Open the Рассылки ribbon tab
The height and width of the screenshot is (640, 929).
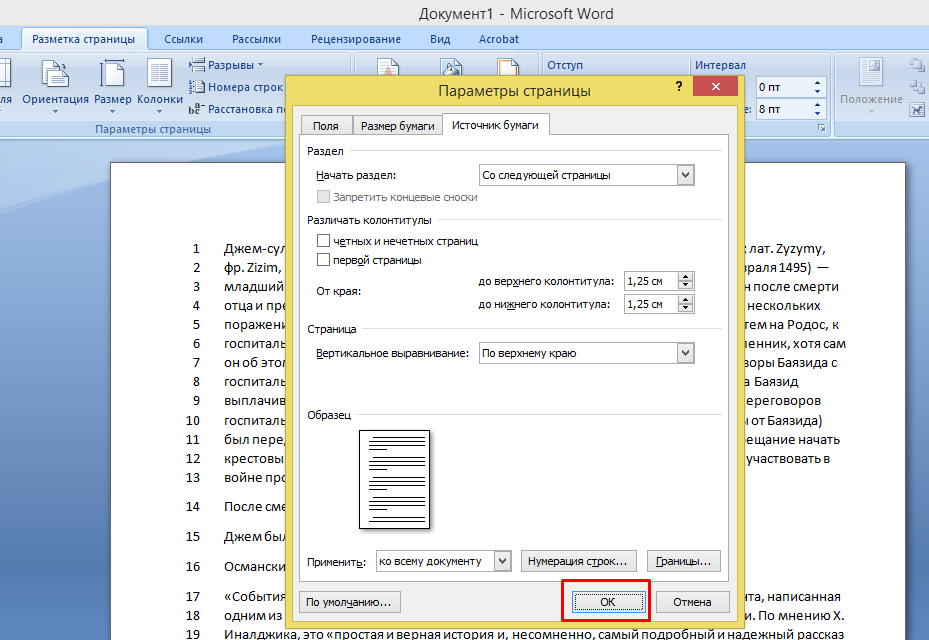click(257, 39)
